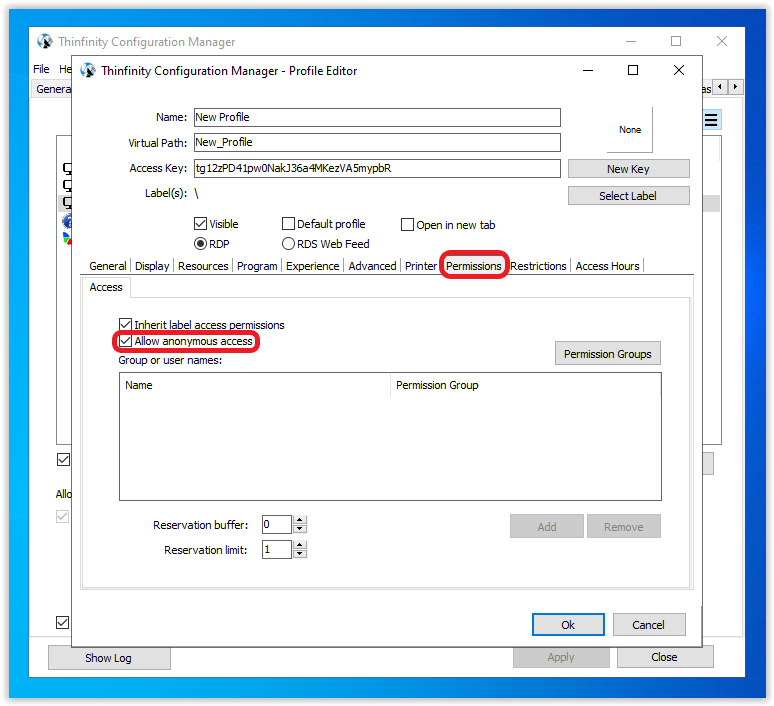Viewport: 774px width, 706px height.
Task: Click the right tab-scroll arrow in main window
Action: coord(735,87)
